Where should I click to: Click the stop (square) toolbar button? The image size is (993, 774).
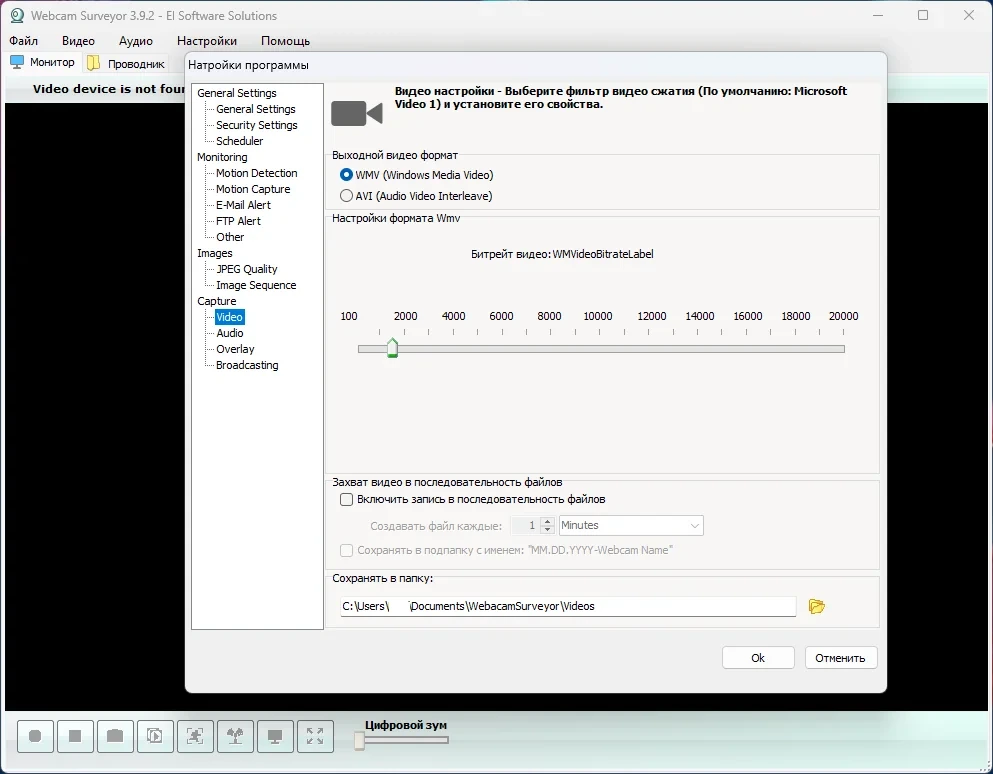click(x=75, y=736)
